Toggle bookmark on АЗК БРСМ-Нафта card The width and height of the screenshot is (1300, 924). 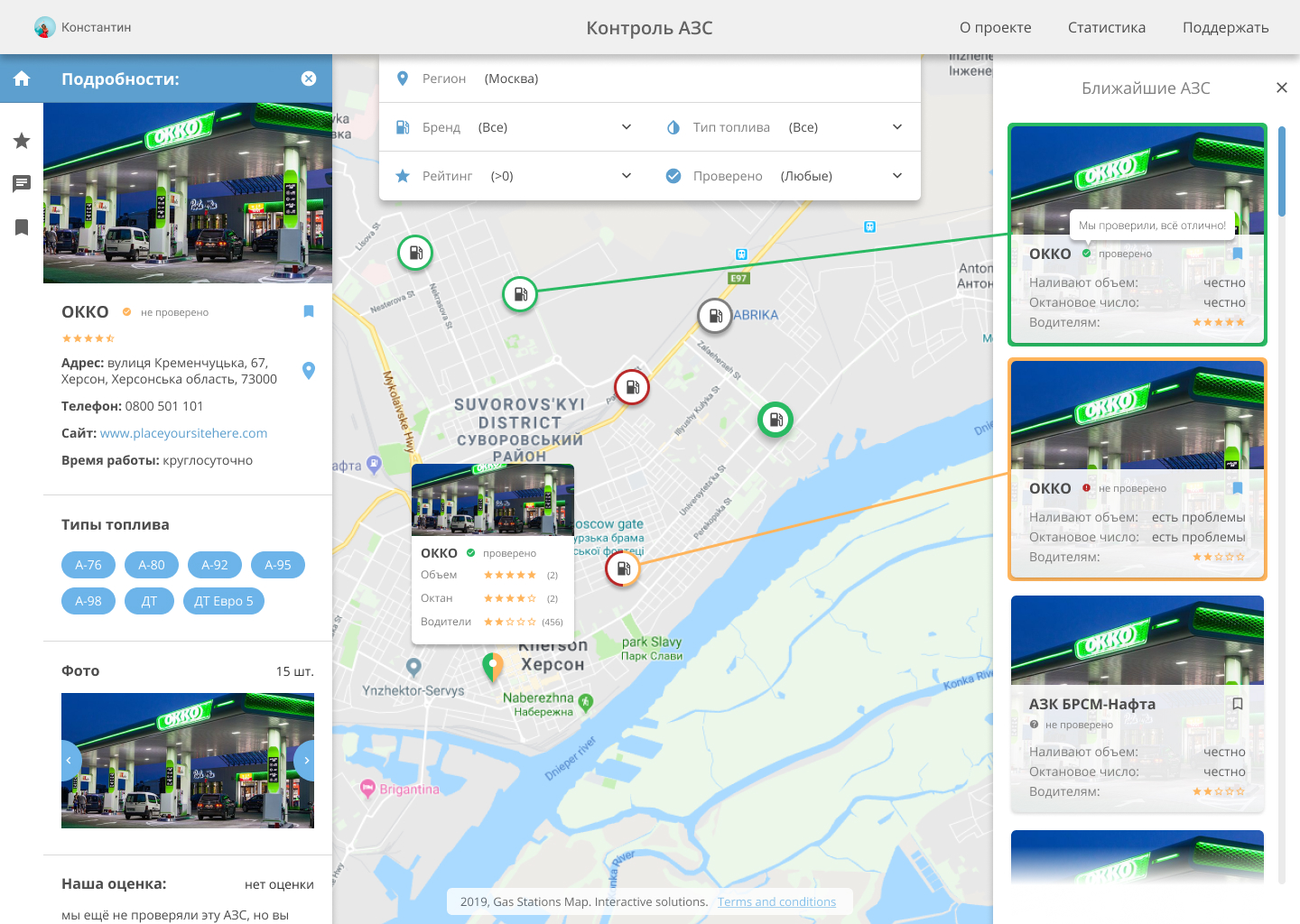(1238, 704)
